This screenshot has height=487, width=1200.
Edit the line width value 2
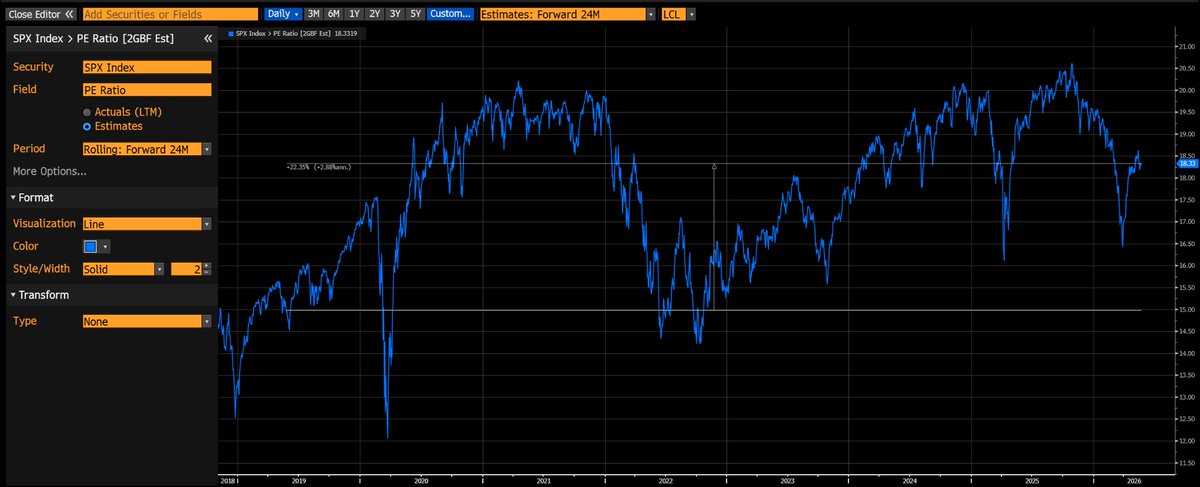[185, 269]
